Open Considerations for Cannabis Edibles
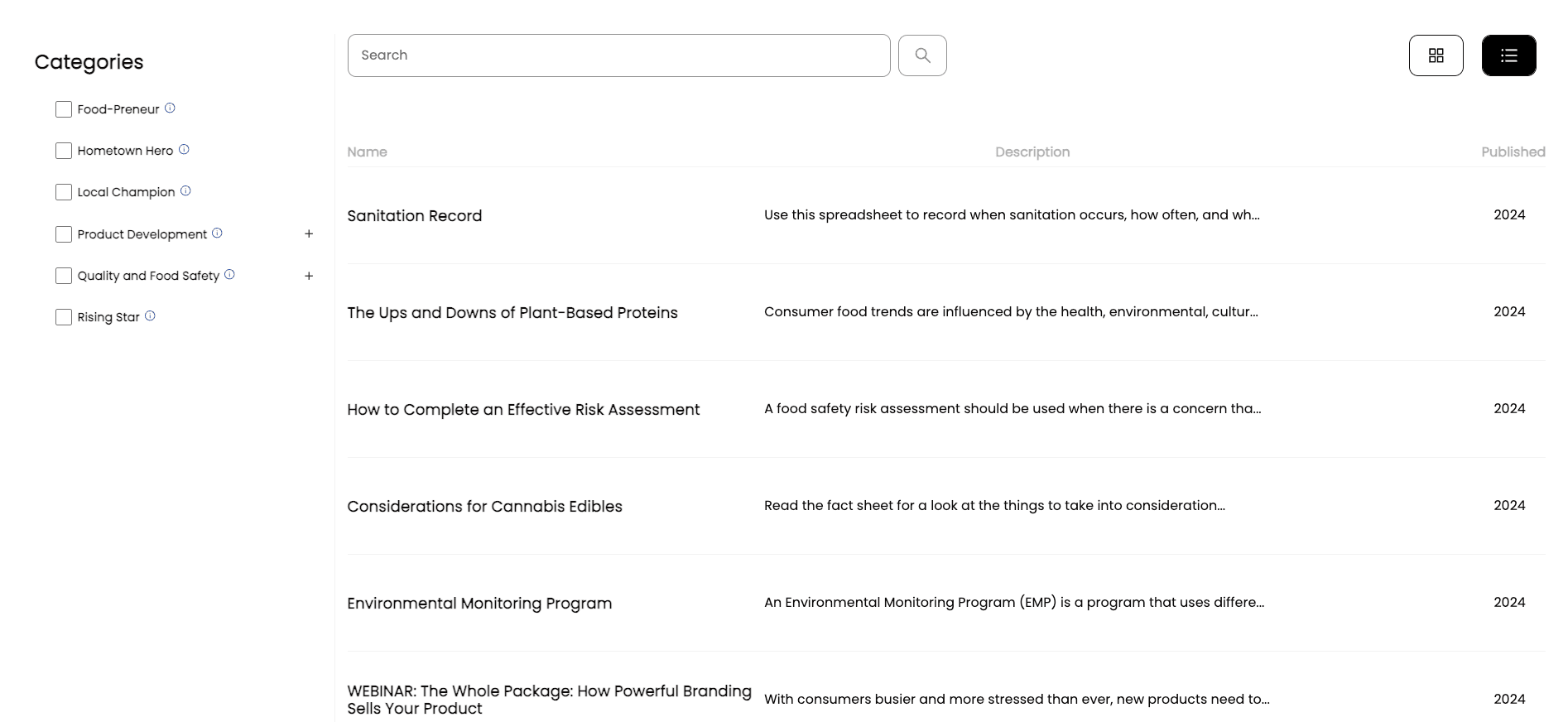The image size is (1568, 722). pyautogui.click(x=484, y=507)
